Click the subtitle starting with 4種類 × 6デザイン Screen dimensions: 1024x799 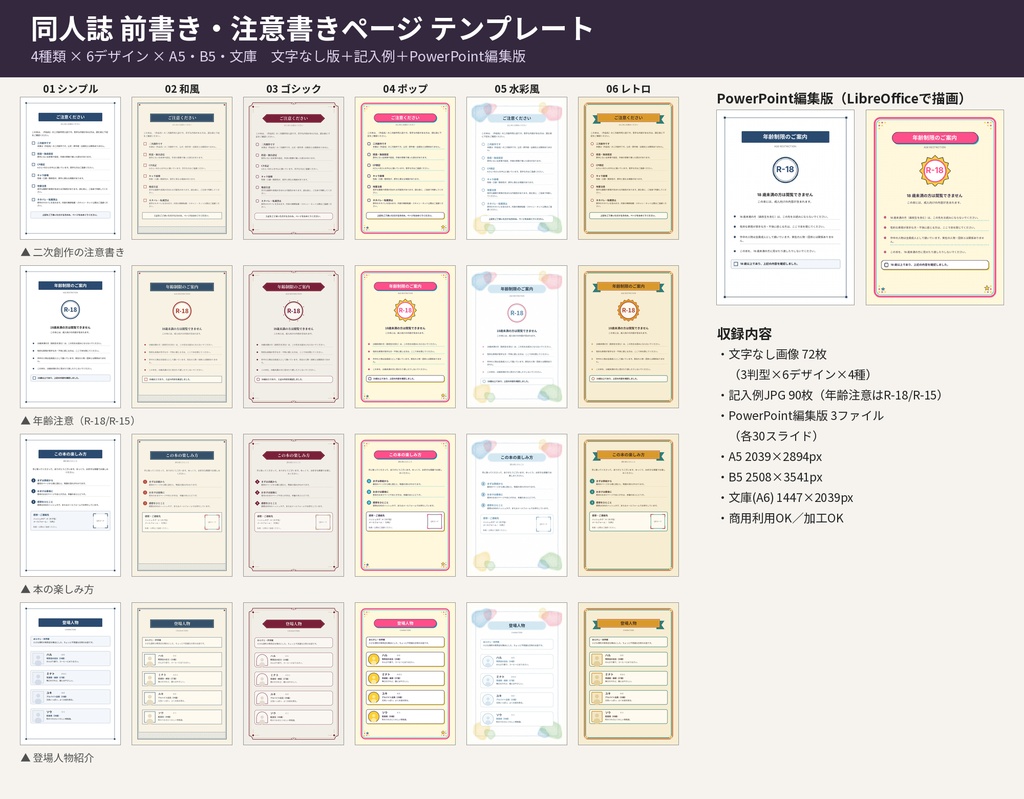[278, 56]
